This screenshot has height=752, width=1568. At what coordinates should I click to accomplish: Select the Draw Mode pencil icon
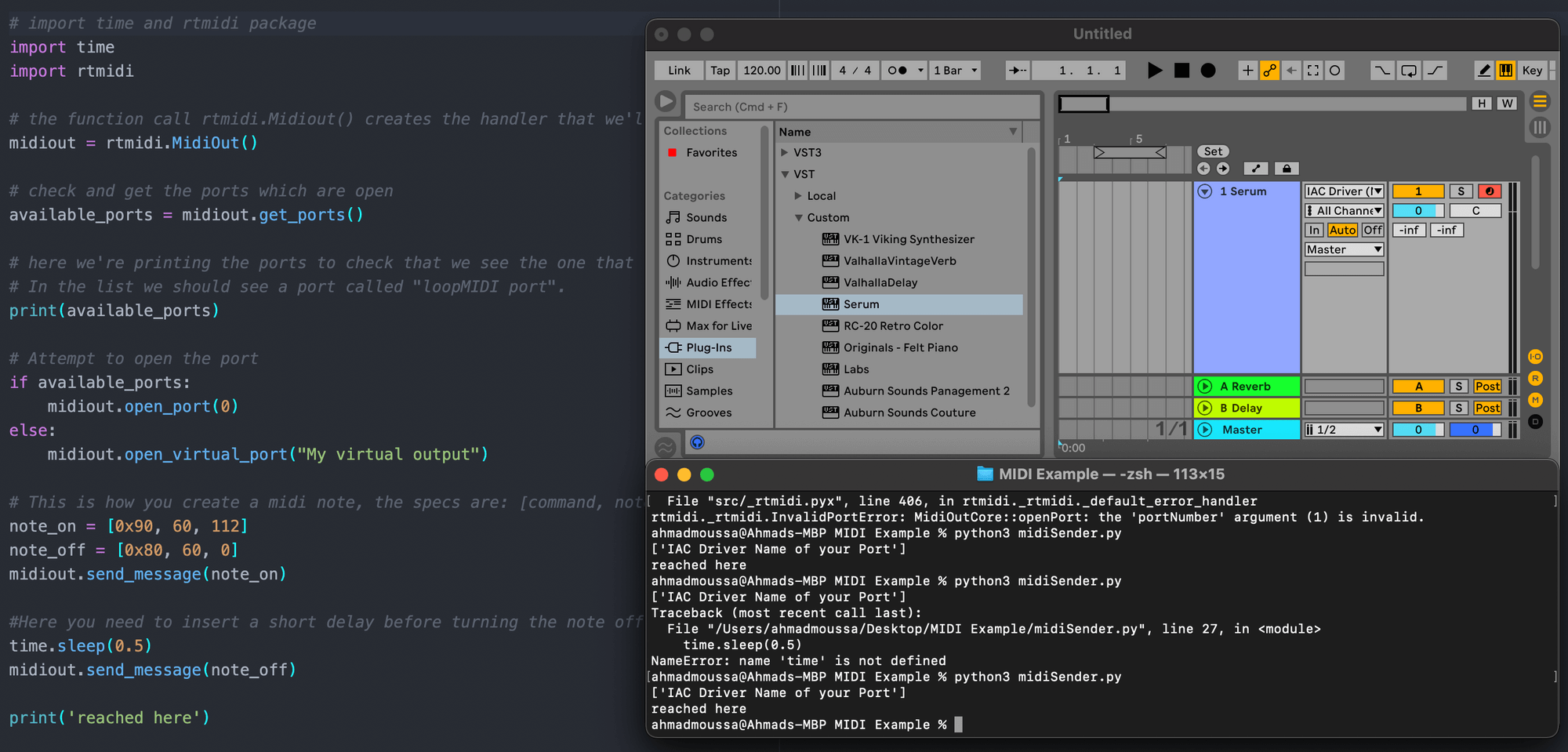(x=1484, y=70)
